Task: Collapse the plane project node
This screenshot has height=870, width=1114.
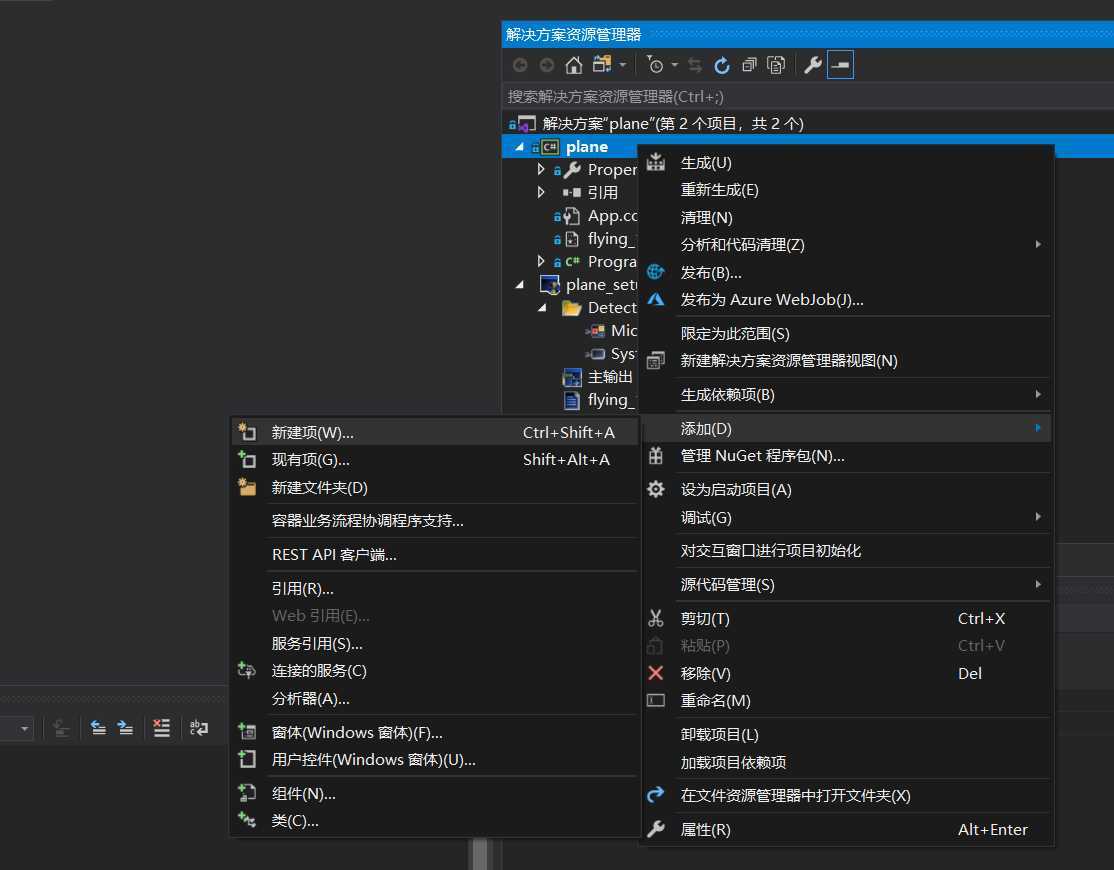Action: 519,147
